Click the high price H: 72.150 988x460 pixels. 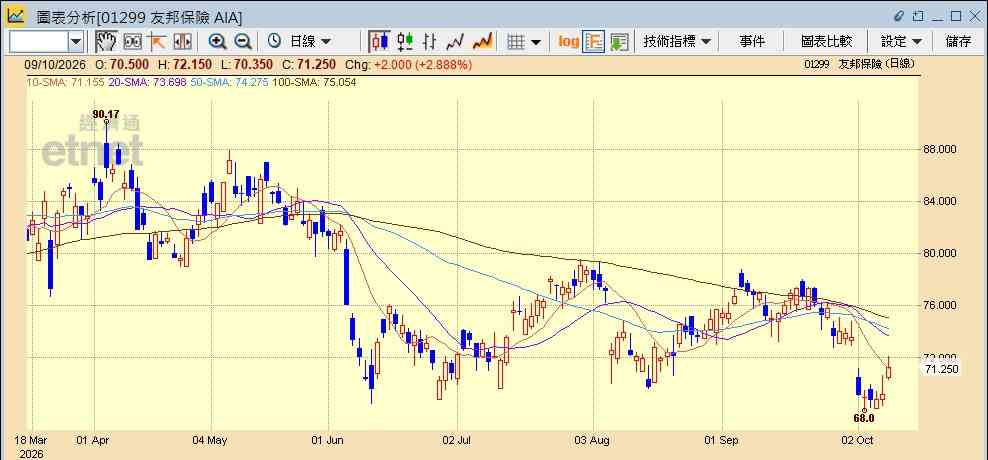pos(185,64)
